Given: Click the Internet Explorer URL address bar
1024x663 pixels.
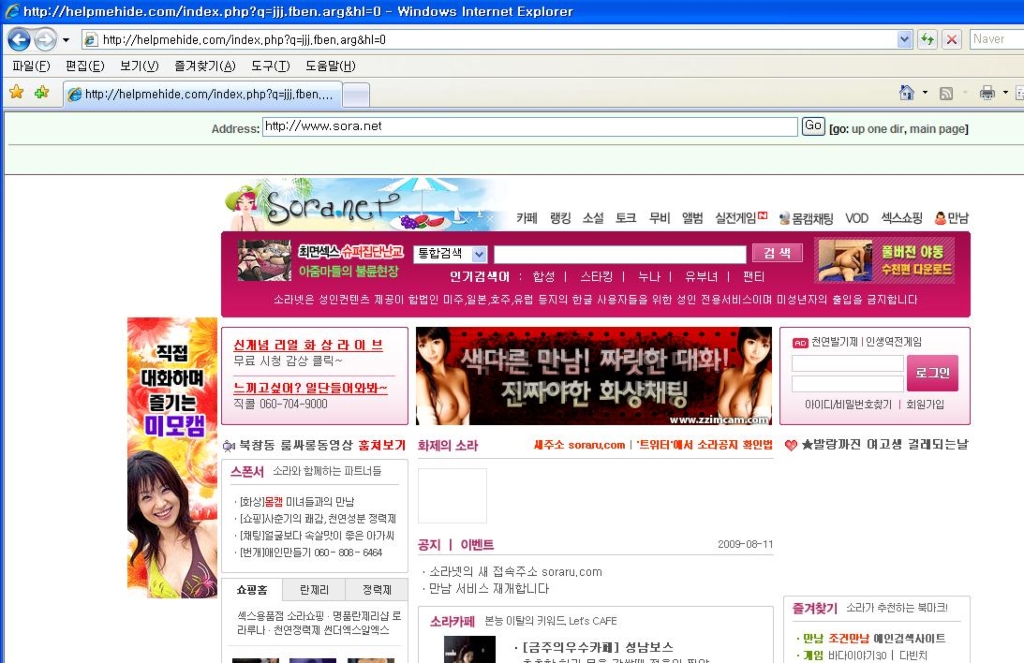Looking at the screenshot, I should pyautogui.click(x=490, y=40).
